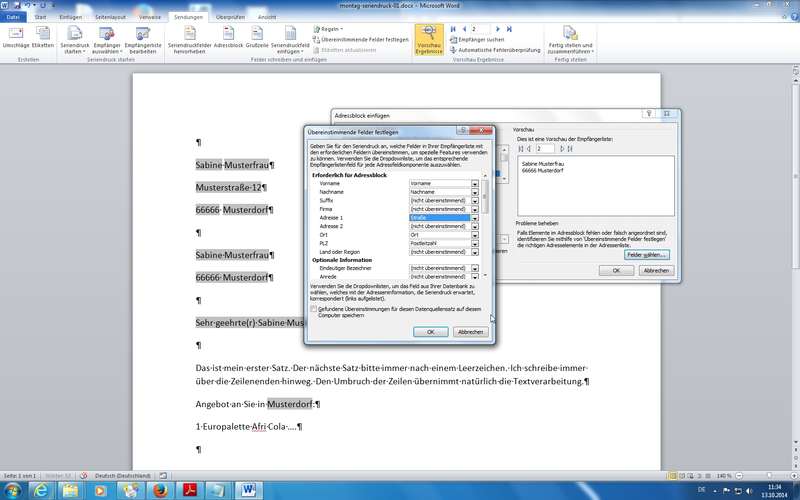The height and width of the screenshot is (500, 800).
Task: Cancel the Übereinstimmende Felder festlegen dialog
Action: (470, 332)
